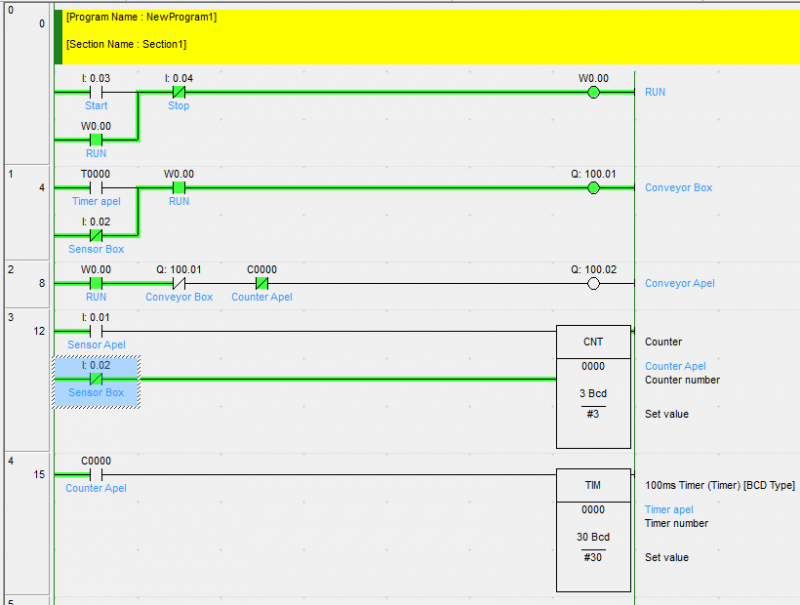Select the rung 2 header at step 8
The height and width of the screenshot is (605, 800).
point(27,284)
